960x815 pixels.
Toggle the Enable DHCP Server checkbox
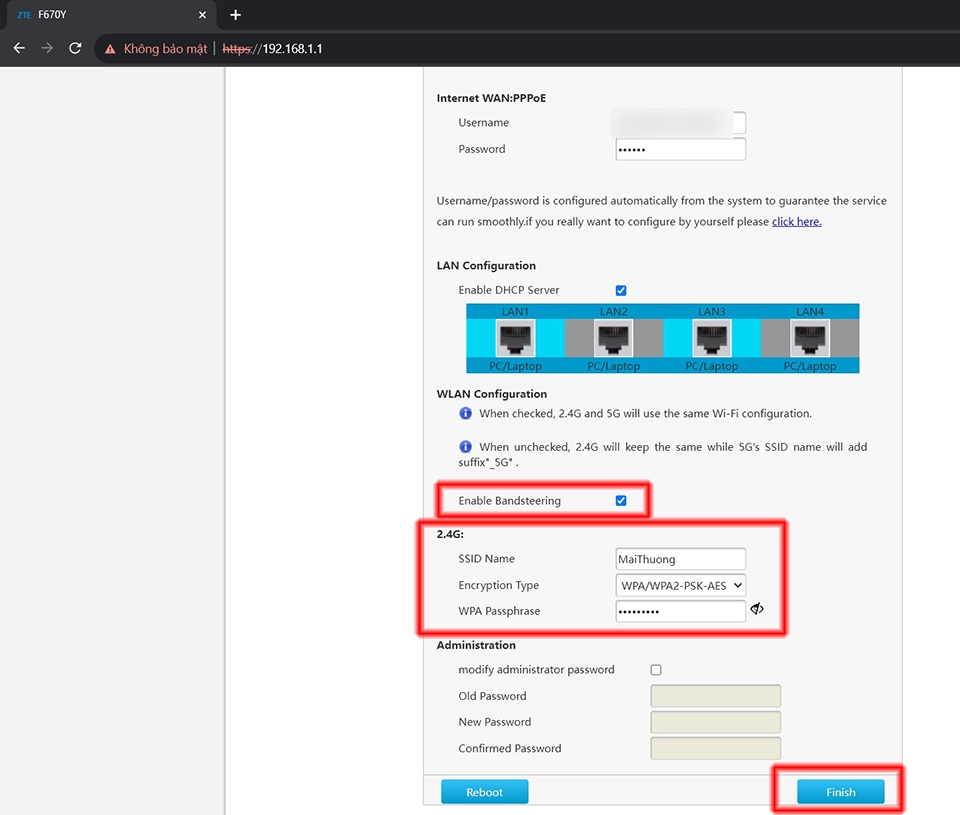(x=621, y=290)
